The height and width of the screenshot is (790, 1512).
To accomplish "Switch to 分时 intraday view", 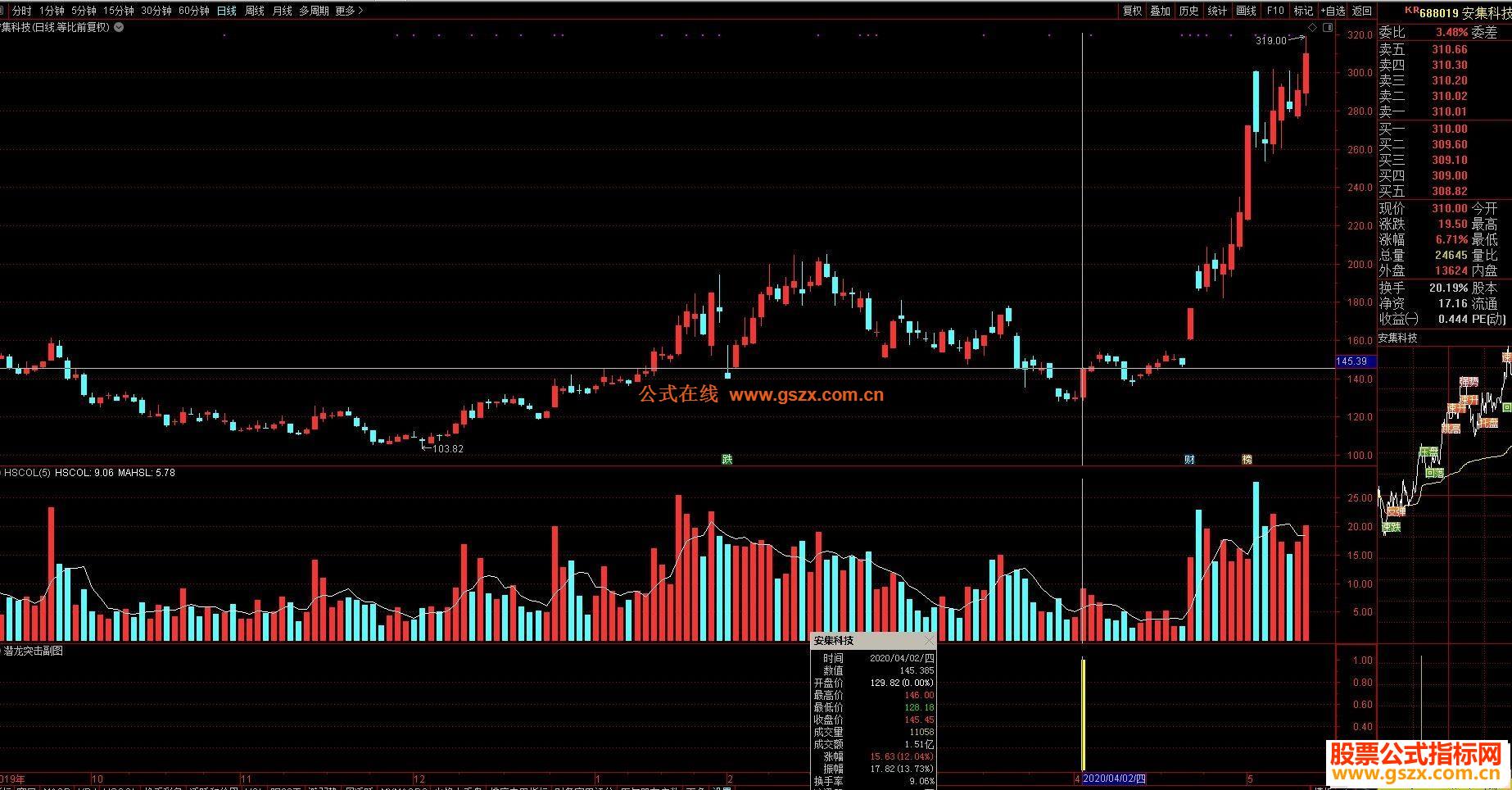I will coord(21,11).
